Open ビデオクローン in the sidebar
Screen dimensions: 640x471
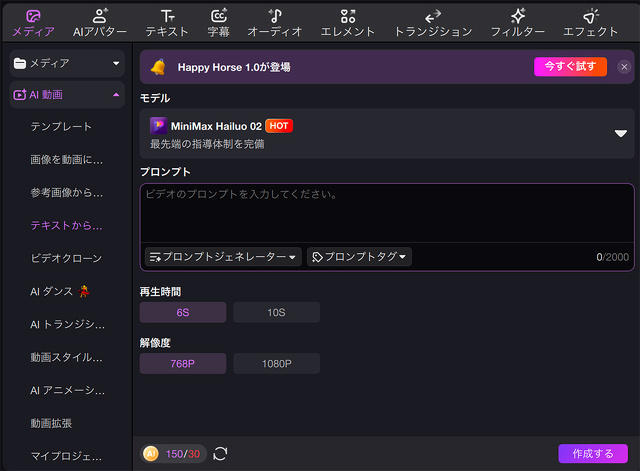tap(67, 258)
